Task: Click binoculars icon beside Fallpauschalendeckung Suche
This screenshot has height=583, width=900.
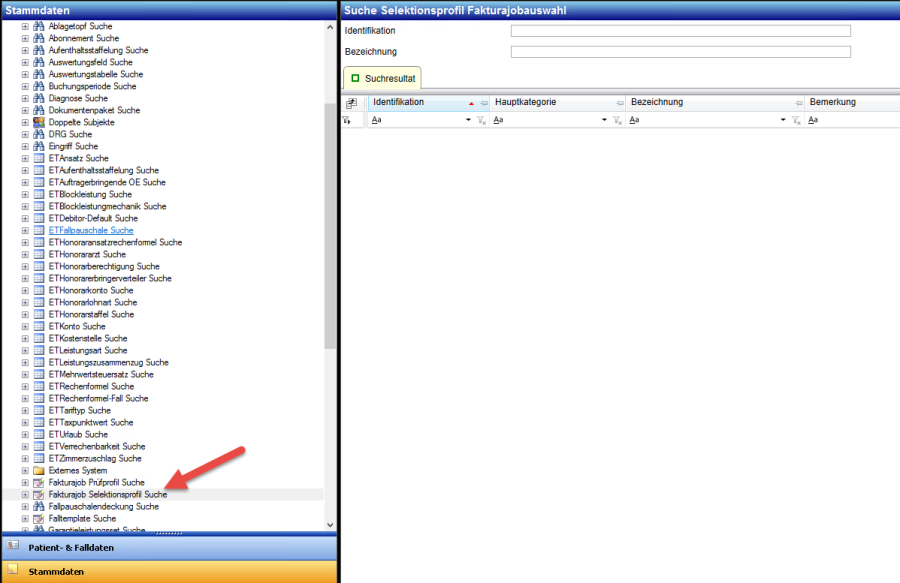Action: [x=38, y=507]
